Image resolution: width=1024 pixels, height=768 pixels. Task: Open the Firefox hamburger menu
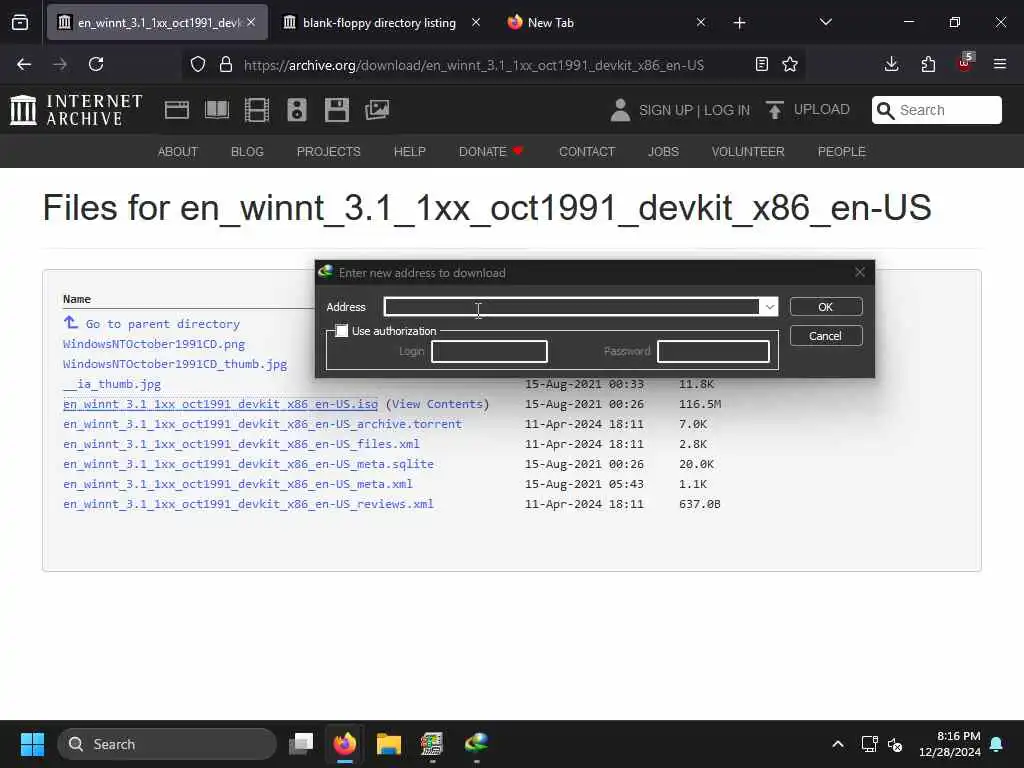coord(1000,64)
